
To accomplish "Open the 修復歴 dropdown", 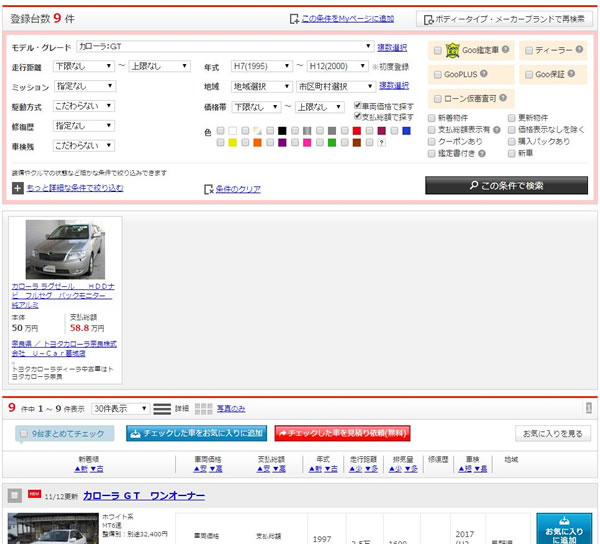I will pos(84,126).
